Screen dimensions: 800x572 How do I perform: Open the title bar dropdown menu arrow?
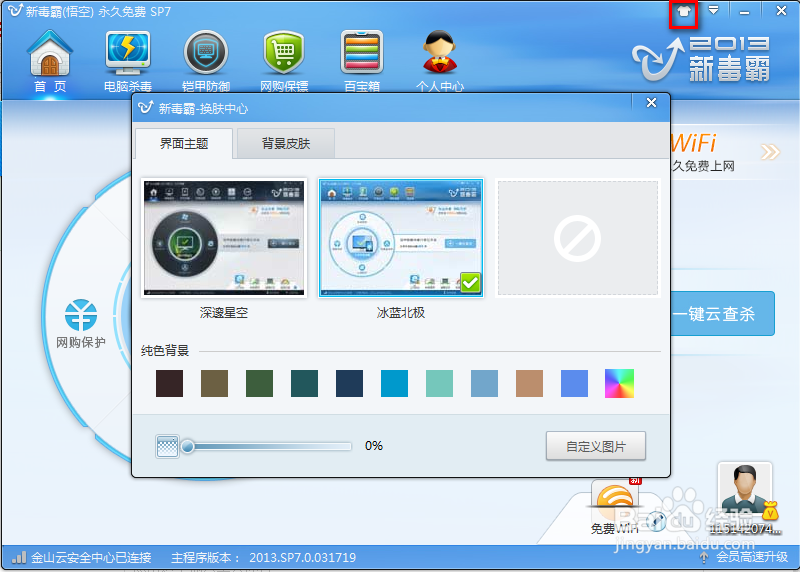click(713, 10)
